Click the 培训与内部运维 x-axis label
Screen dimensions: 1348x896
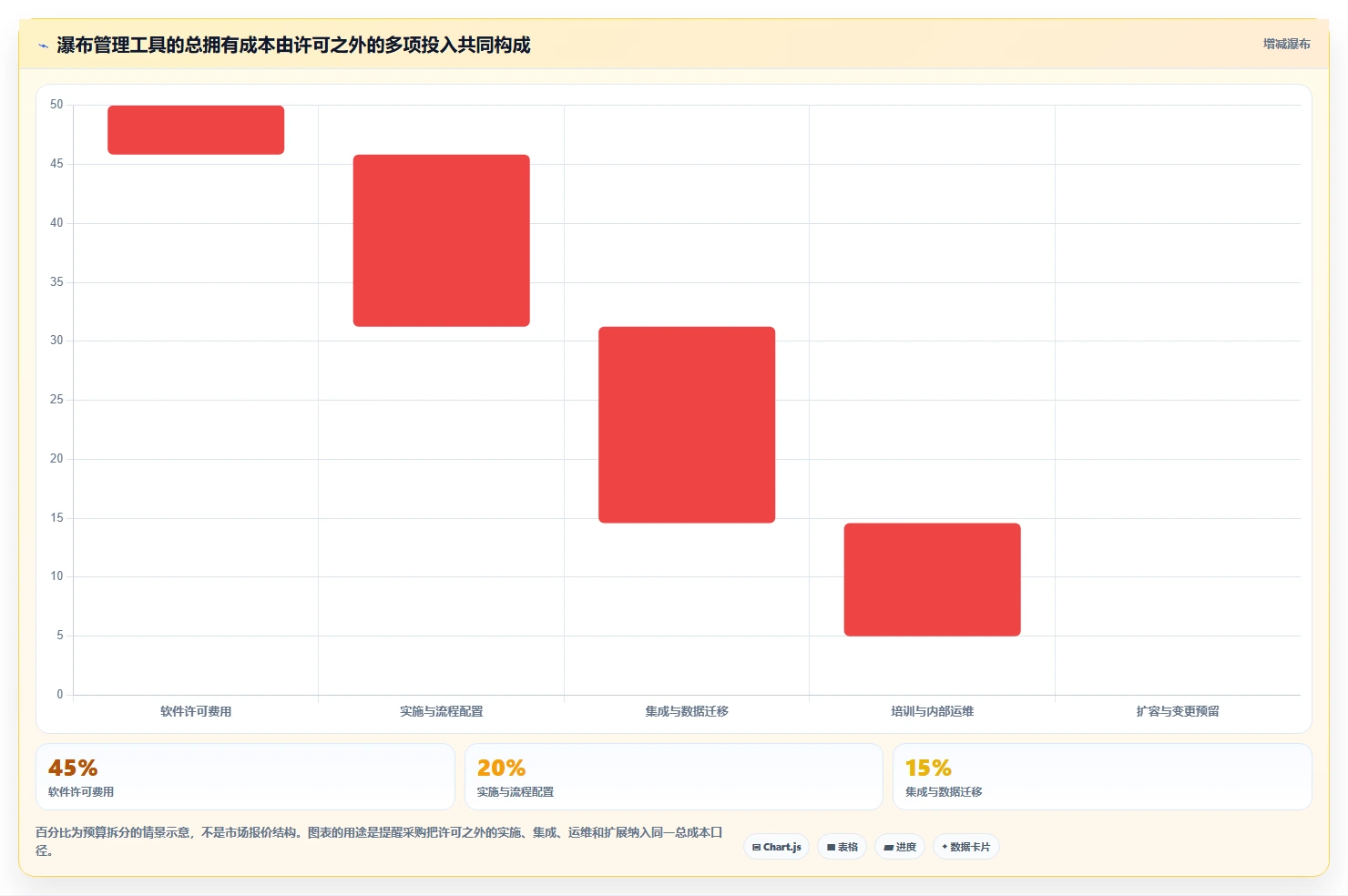pos(933,711)
